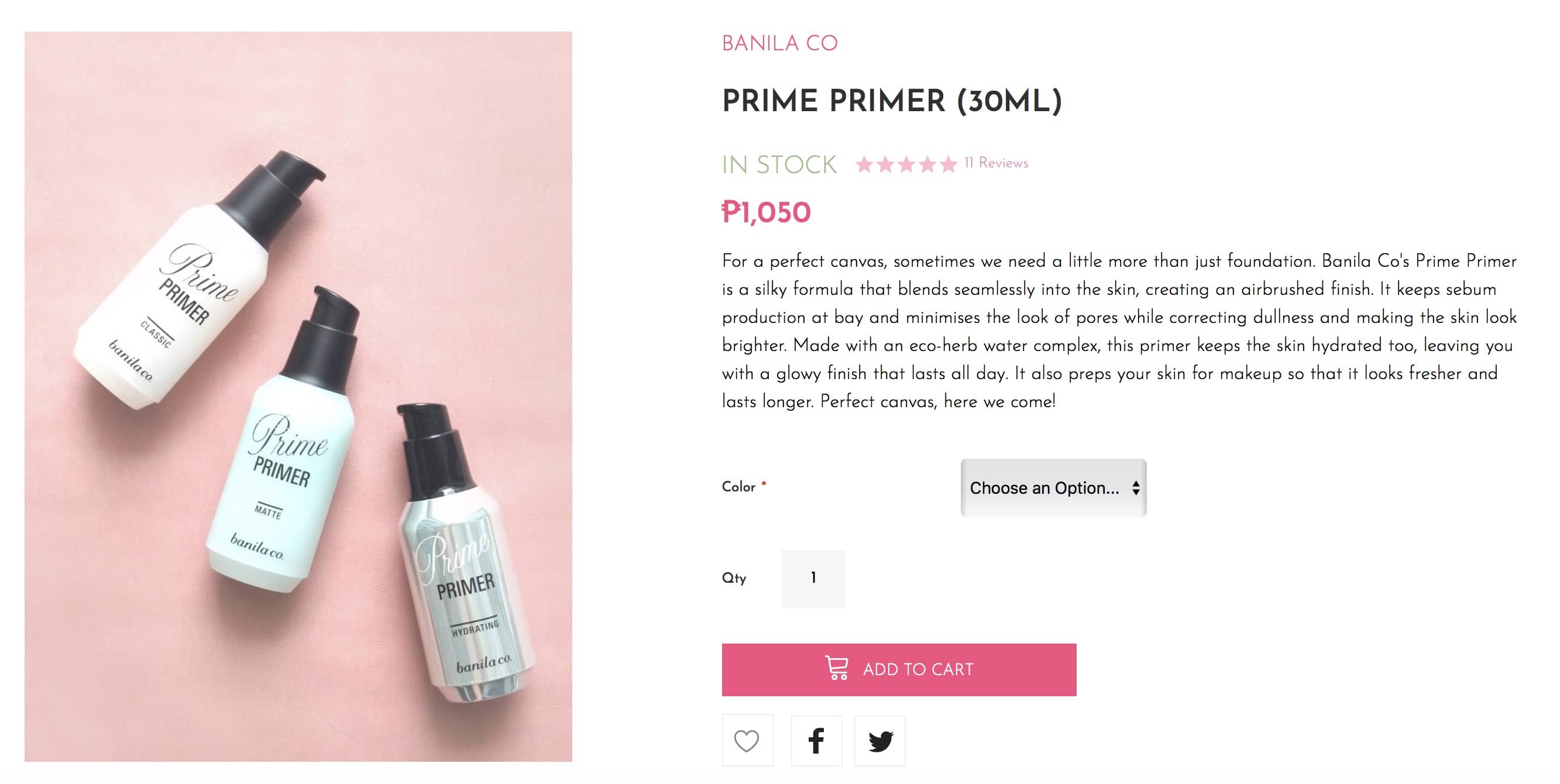Click the Color dropdown up-down arrows
Image resolution: width=1560 pixels, height=784 pixels.
click(1136, 488)
